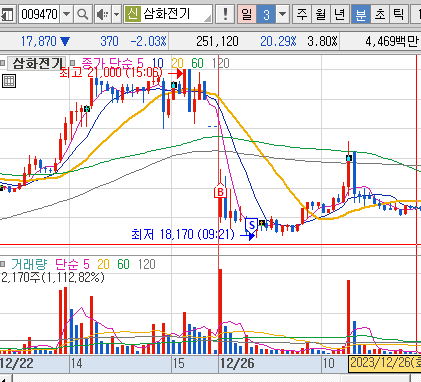This screenshot has height=382, width=421.
Task: Click the 14 hour mark on time axis
Action: [x=76, y=363]
